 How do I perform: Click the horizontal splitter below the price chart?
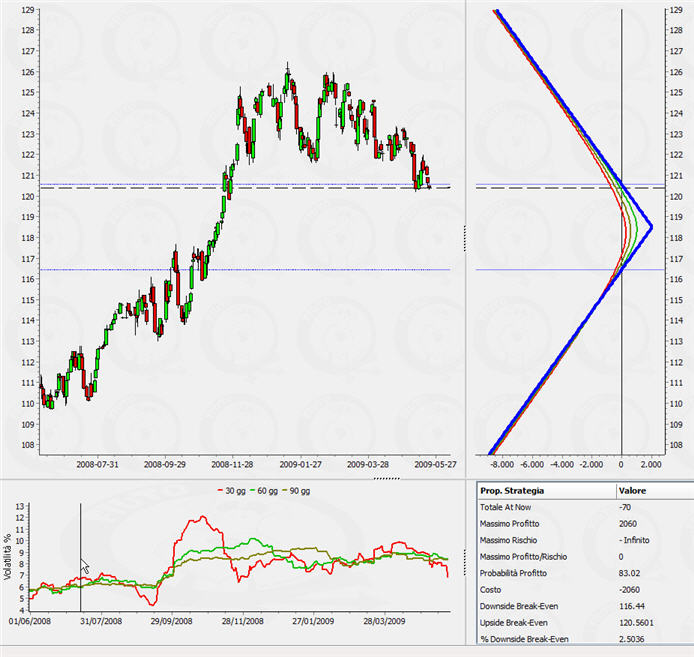386,479
